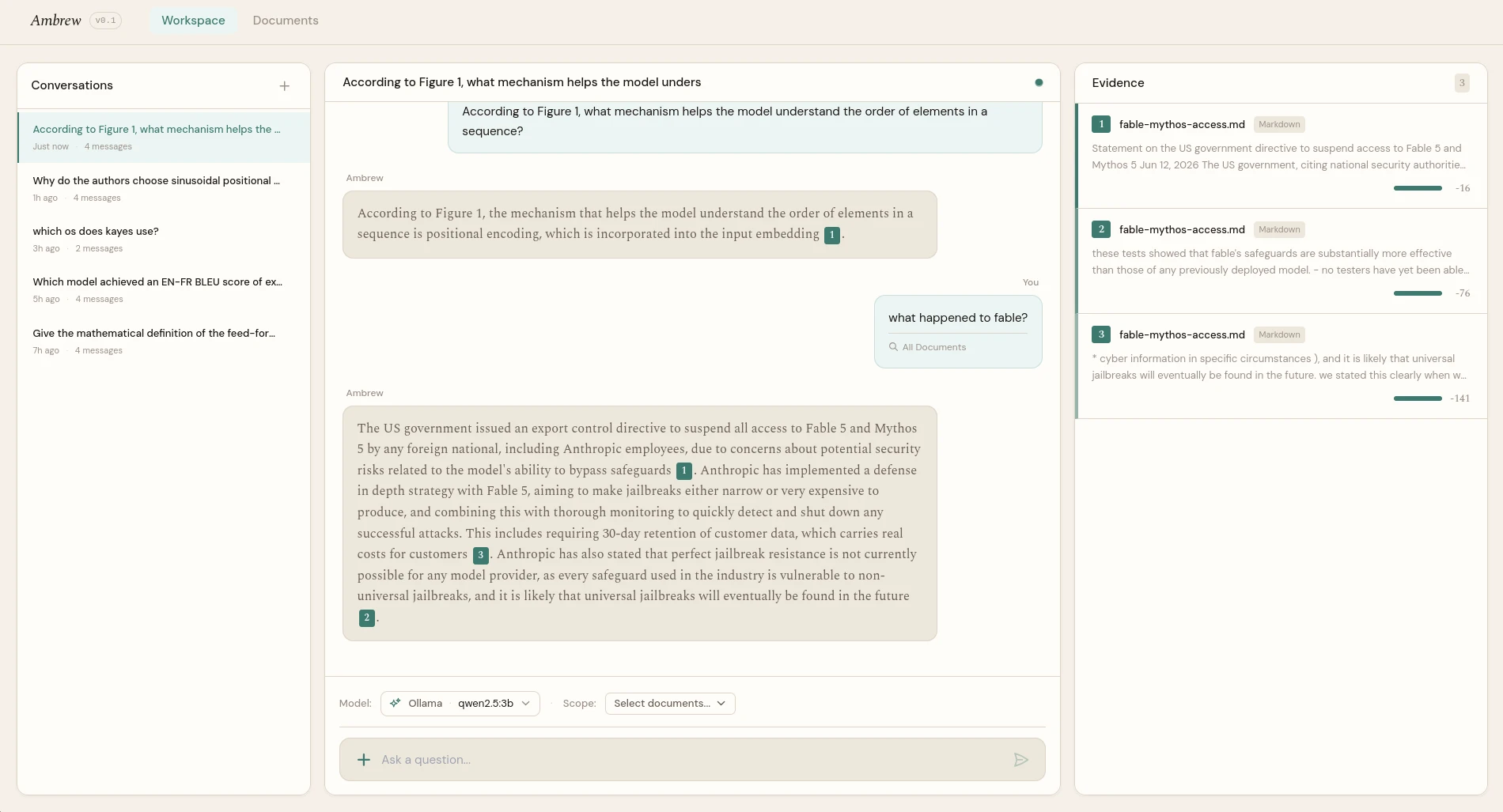This screenshot has width=1503, height=812.
Task: Open conversation about feed-forward mathematical definition
Action: tap(164, 342)
